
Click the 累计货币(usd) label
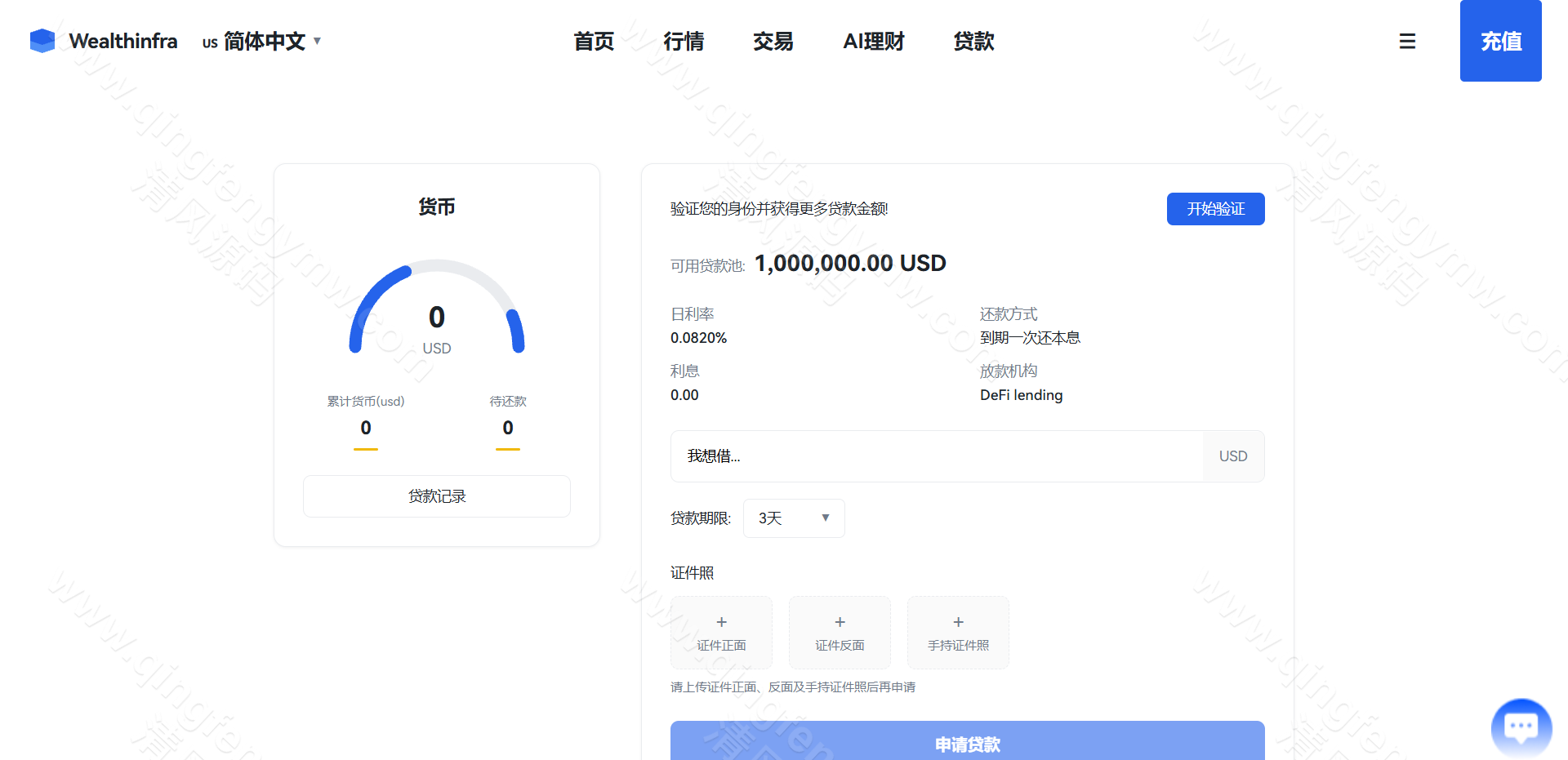click(x=366, y=402)
